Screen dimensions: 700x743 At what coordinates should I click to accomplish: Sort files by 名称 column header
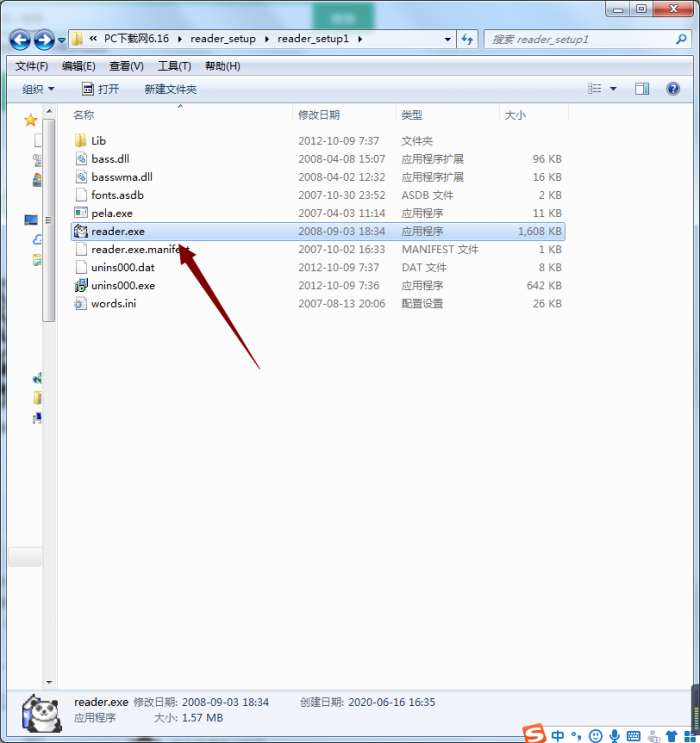tap(83, 115)
